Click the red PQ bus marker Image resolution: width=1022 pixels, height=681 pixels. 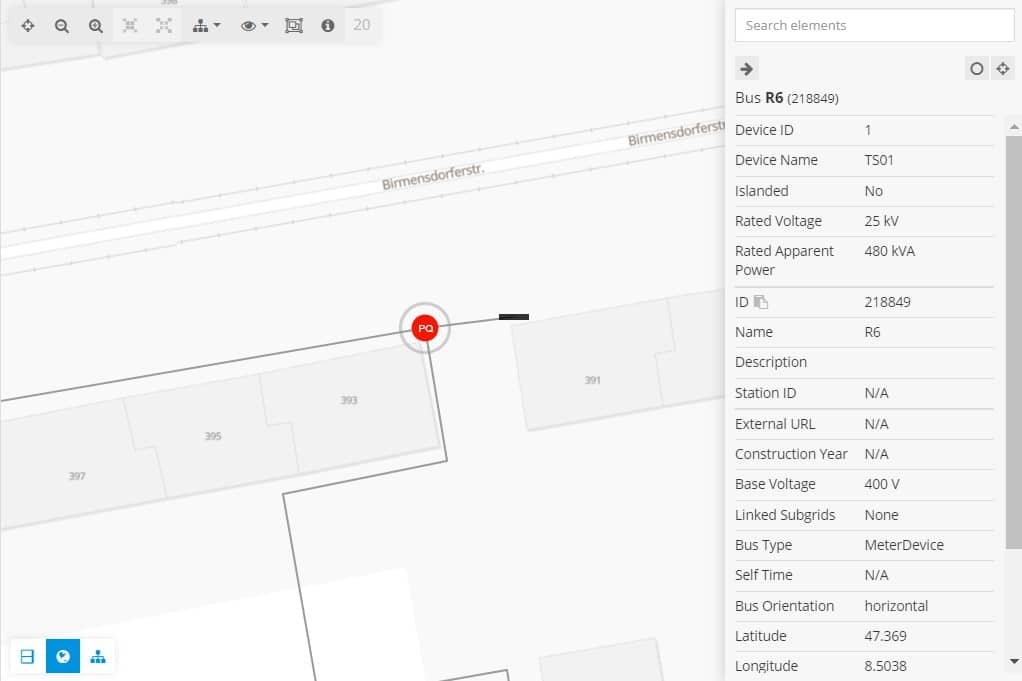[425, 327]
